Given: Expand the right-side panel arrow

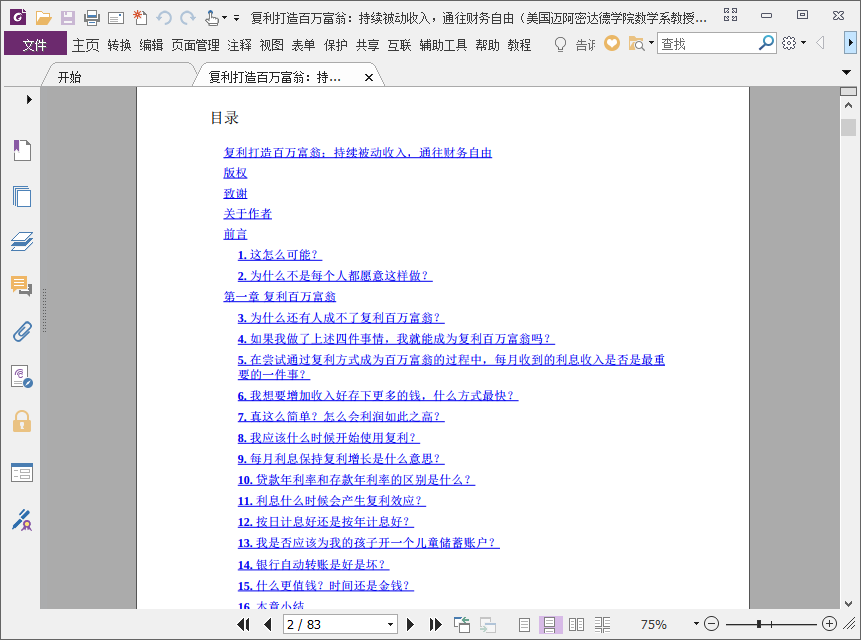Looking at the screenshot, I should pos(850,43).
